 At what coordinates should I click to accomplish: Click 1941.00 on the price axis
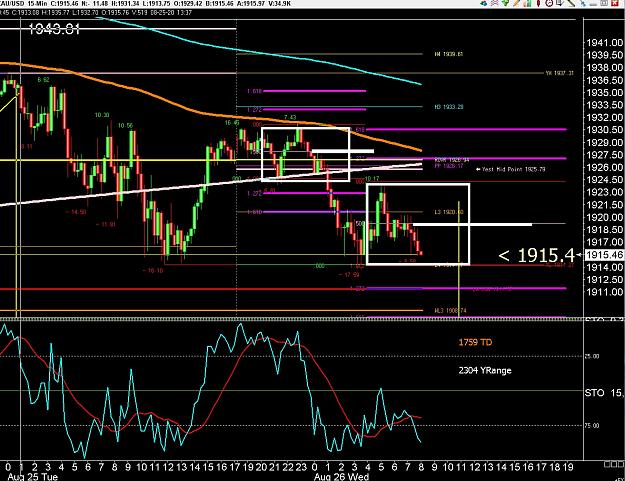[x=605, y=43]
